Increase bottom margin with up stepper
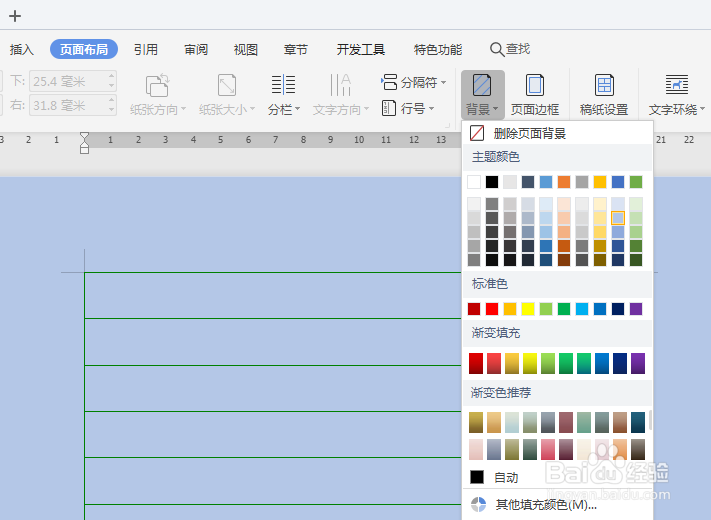Screen dimensions: 711x520 point(112,76)
